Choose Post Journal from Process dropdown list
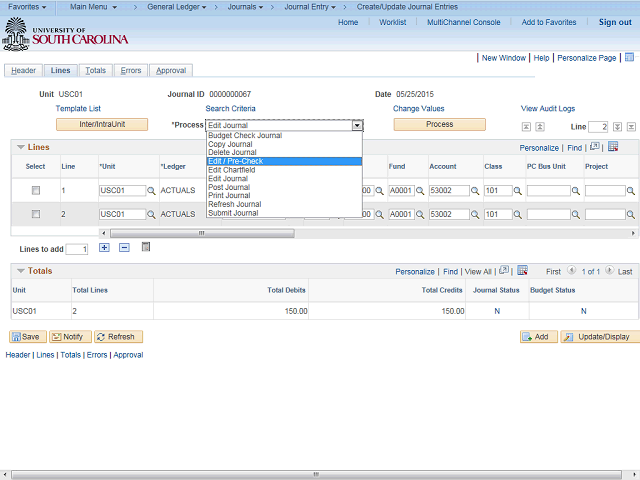The image size is (640, 480). [x=229, y=187]
